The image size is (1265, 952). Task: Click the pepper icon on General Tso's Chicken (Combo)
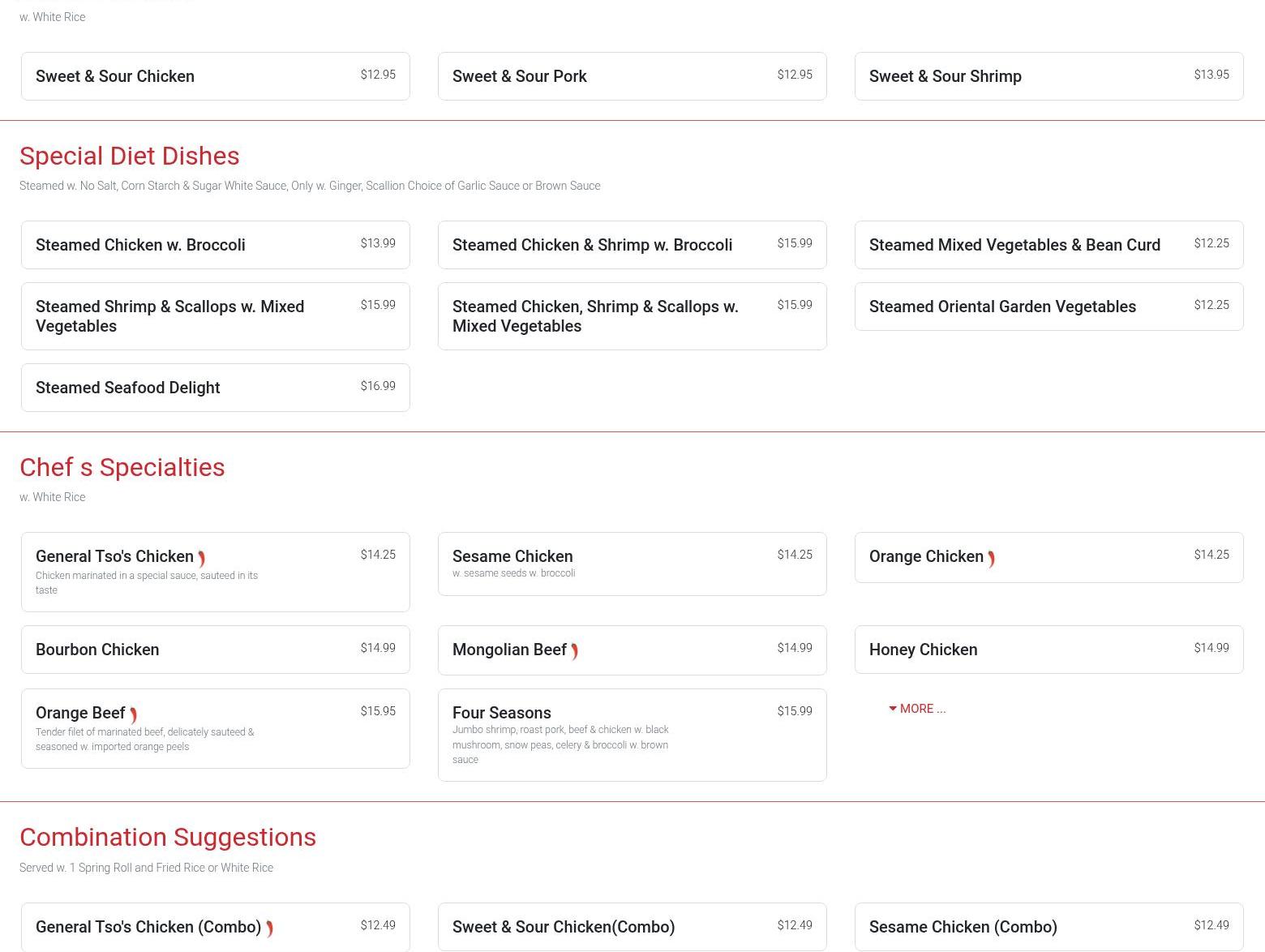pos(269,928)
